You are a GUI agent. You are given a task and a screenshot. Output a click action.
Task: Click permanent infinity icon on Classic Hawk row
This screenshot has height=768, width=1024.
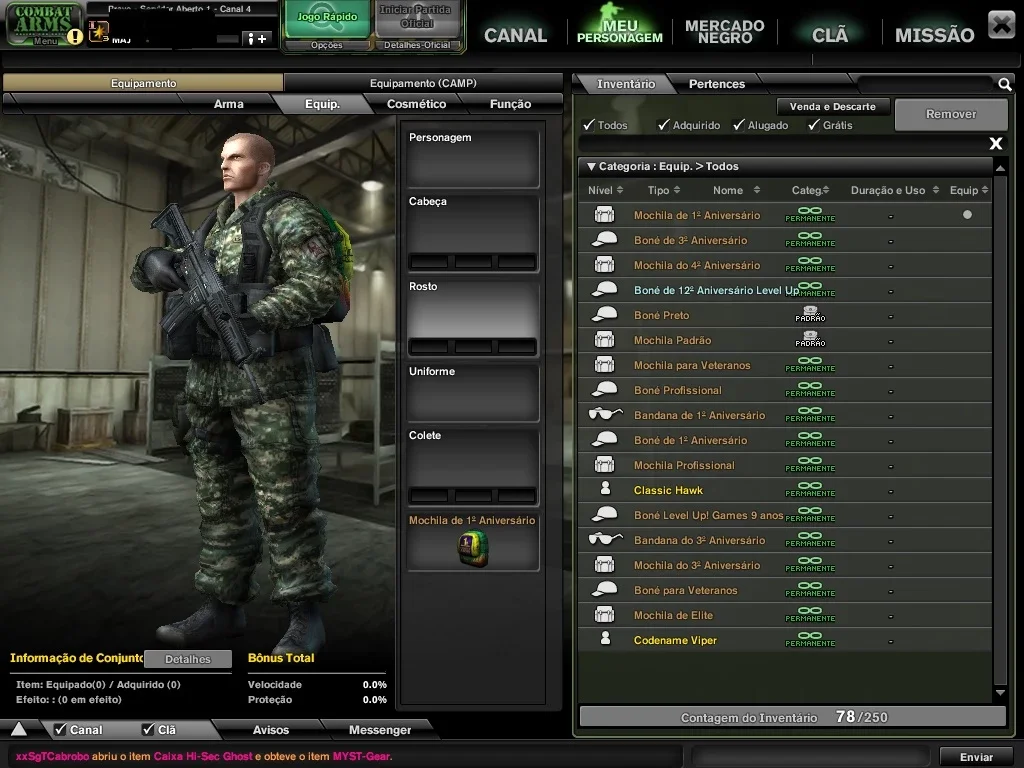(x=810, y=490)
